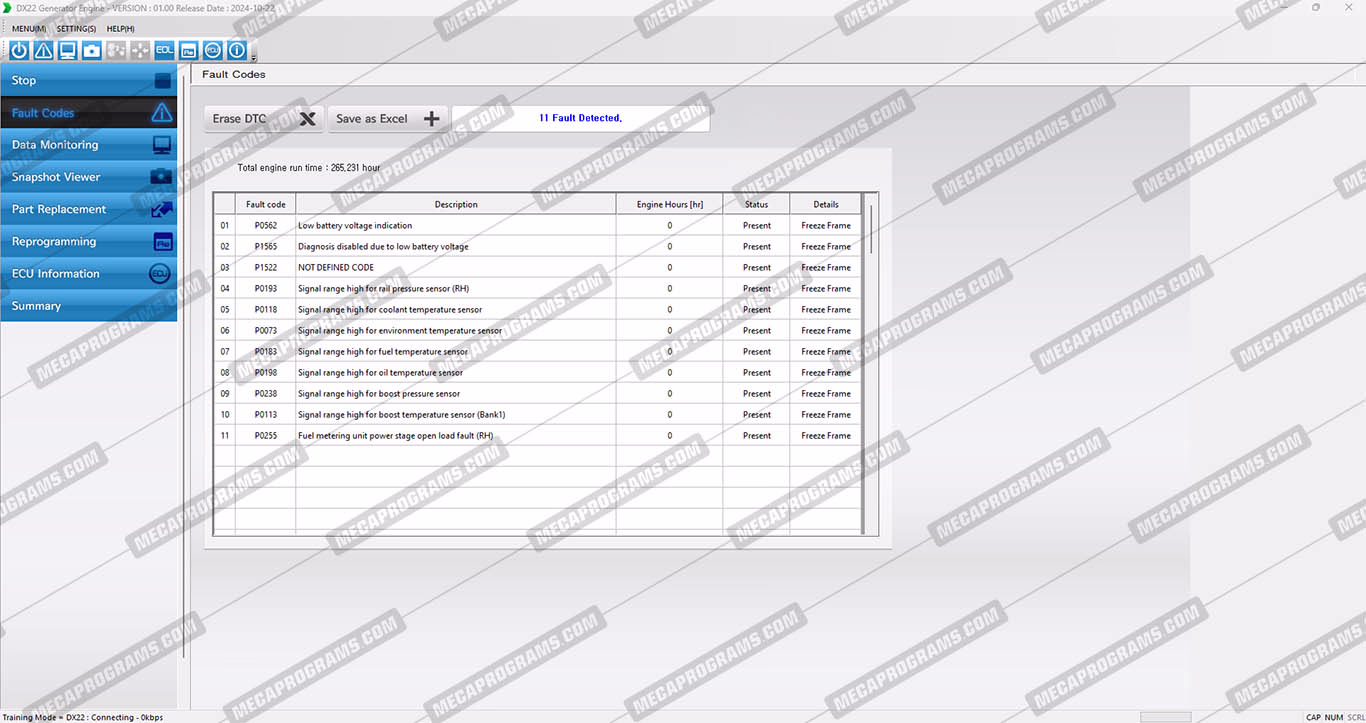The image size is (1366, 723).
Task: Click the camera snapshot toolbar icon
Action: [x=92, y=50]
